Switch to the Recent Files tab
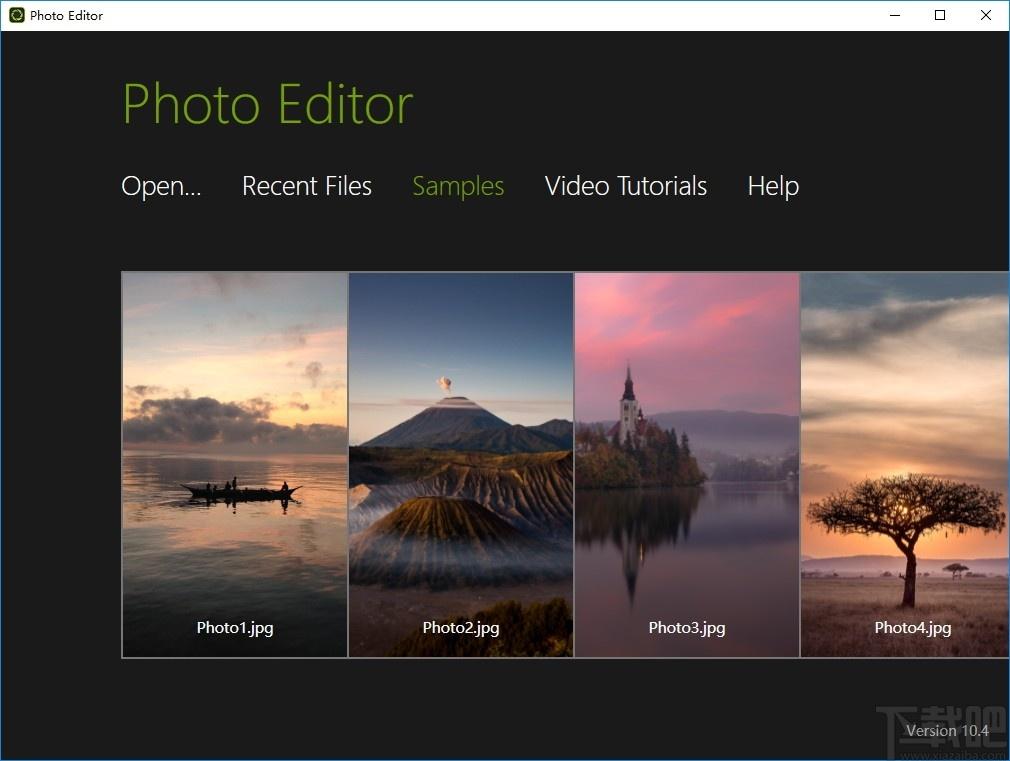This screenshot has height=761, width=1010. [307, 186]
